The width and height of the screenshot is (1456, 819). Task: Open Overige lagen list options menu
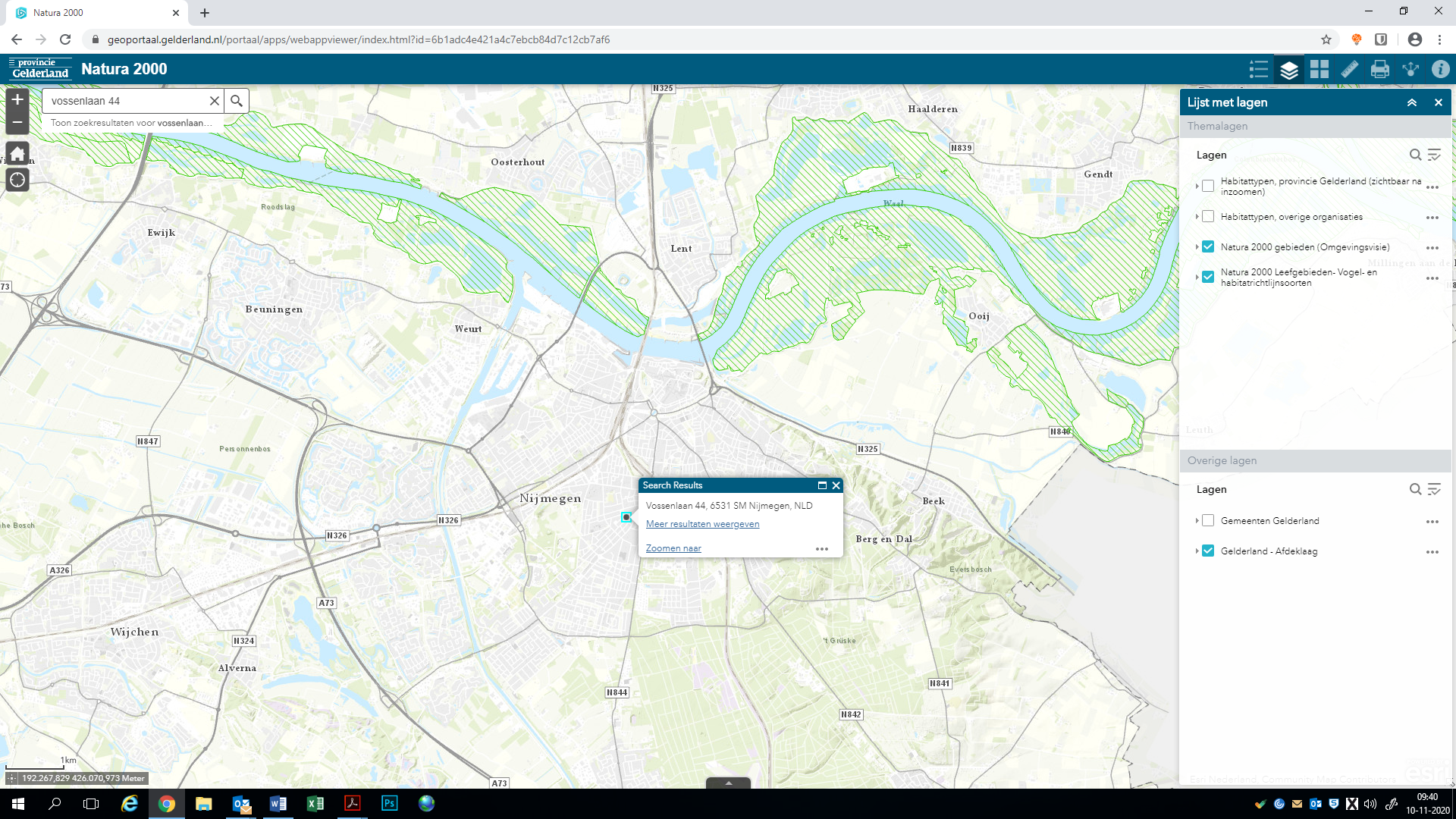[1434, 489]
